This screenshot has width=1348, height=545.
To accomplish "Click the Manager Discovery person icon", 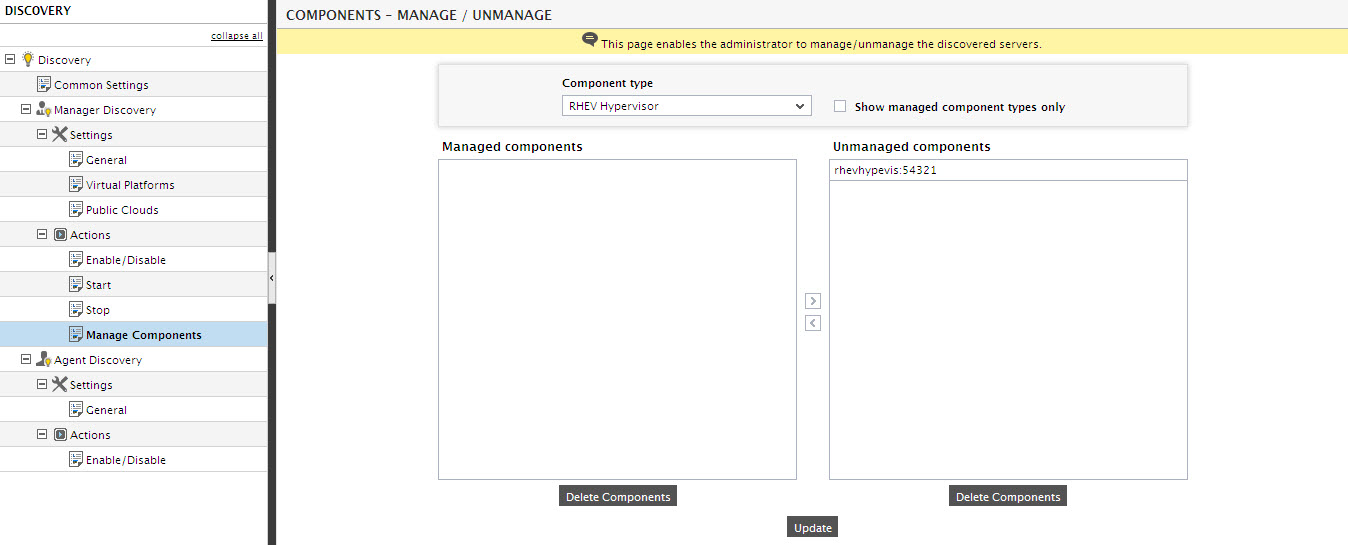I will pos(44,110).
